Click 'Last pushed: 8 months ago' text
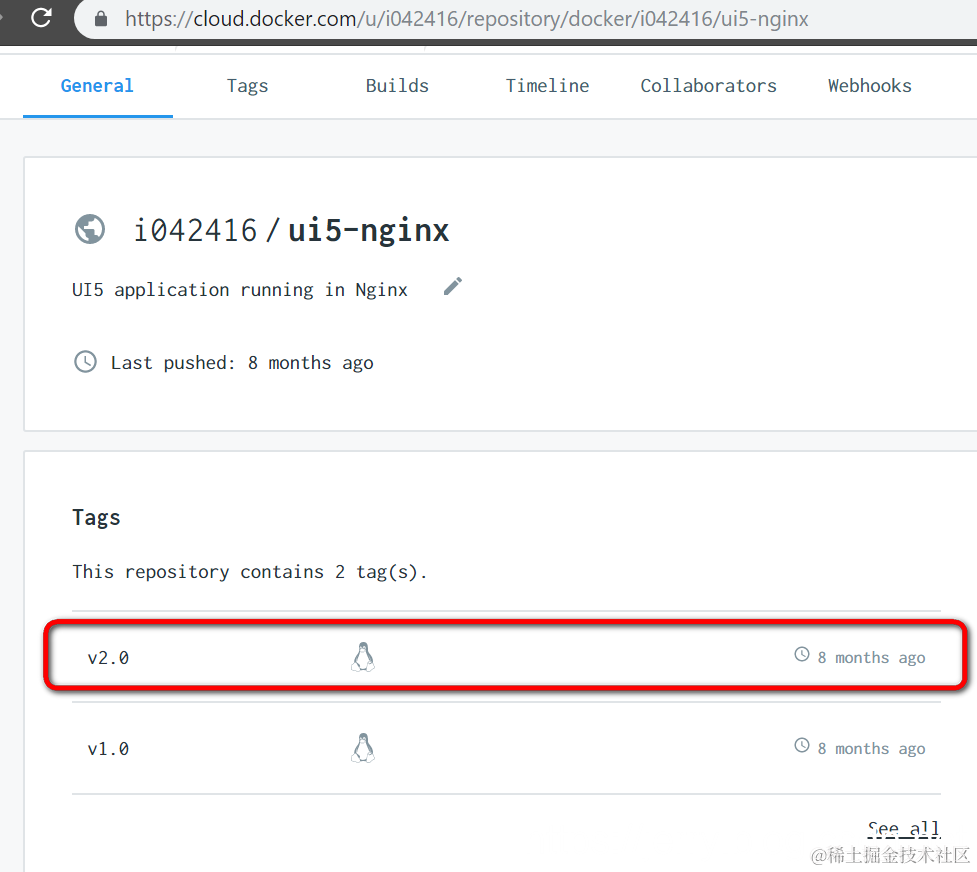The width and height of the screenshot is (977, 872). [x=242, y=363]
